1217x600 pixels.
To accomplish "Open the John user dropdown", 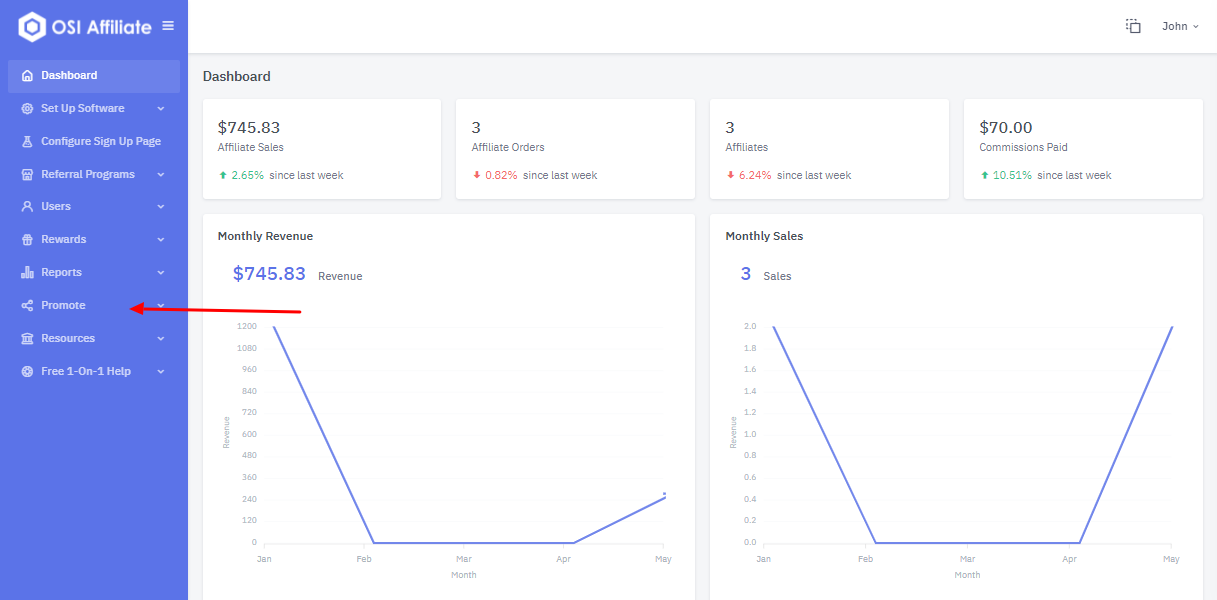I will point(1180,26).
